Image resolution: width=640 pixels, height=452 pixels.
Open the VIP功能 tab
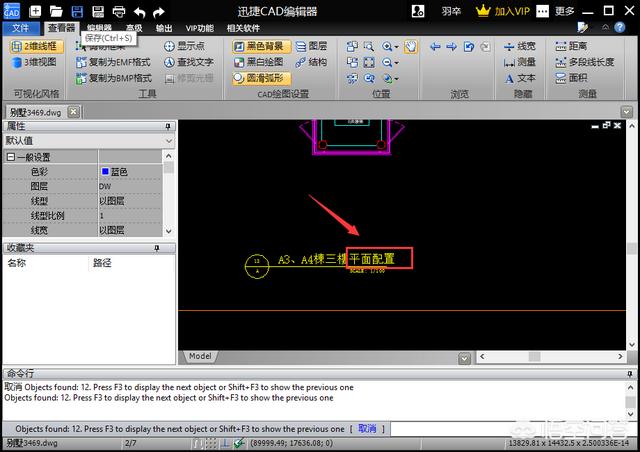tap(200, 28)
